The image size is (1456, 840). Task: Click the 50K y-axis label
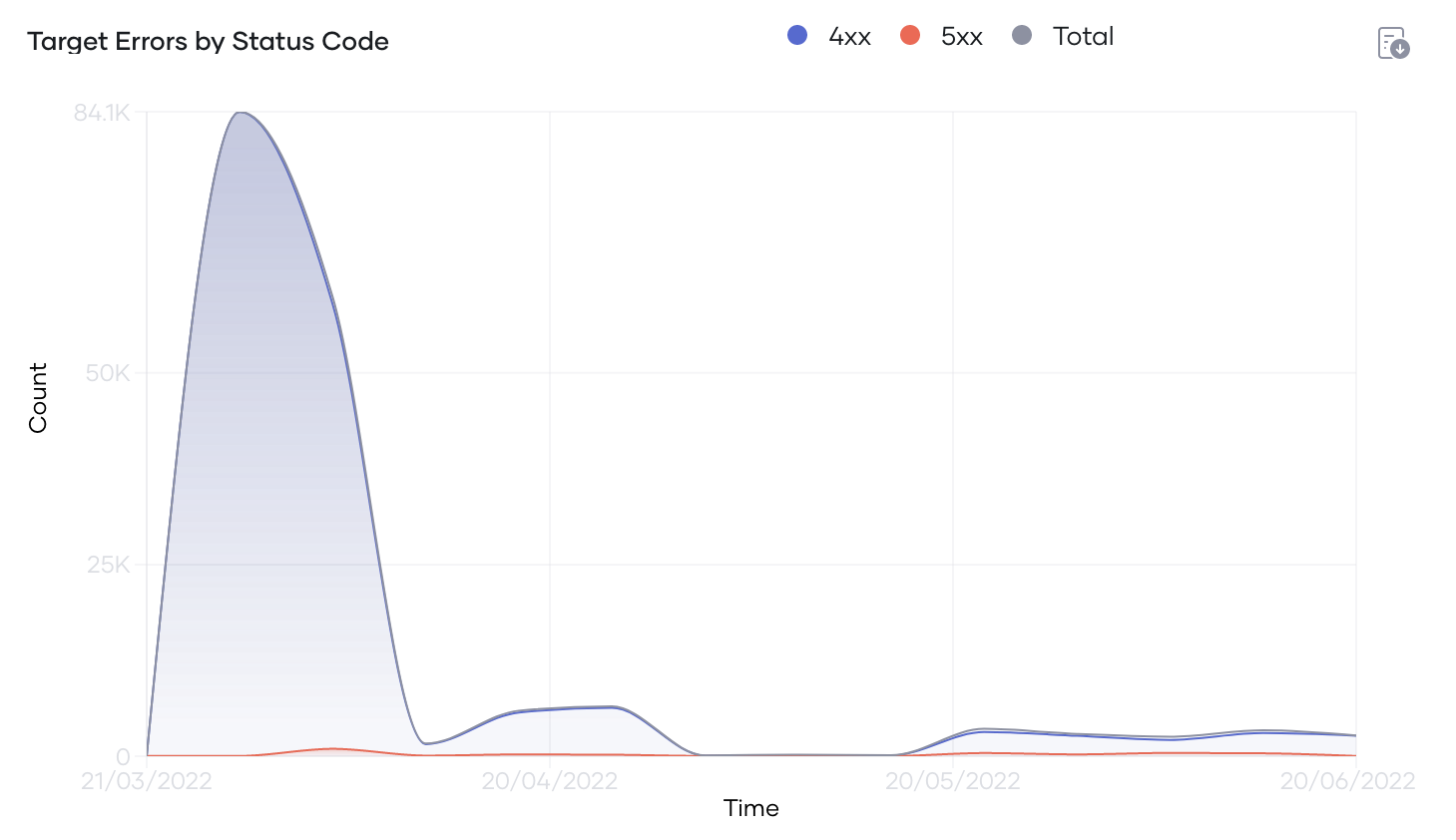point(108,373)
